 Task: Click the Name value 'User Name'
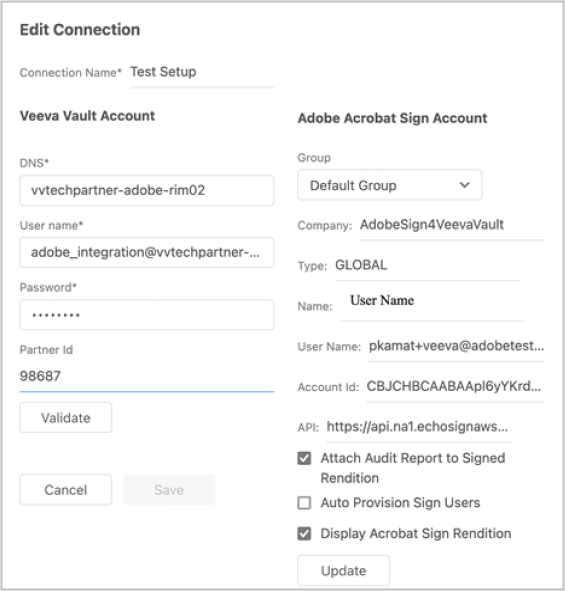[382, 300]
